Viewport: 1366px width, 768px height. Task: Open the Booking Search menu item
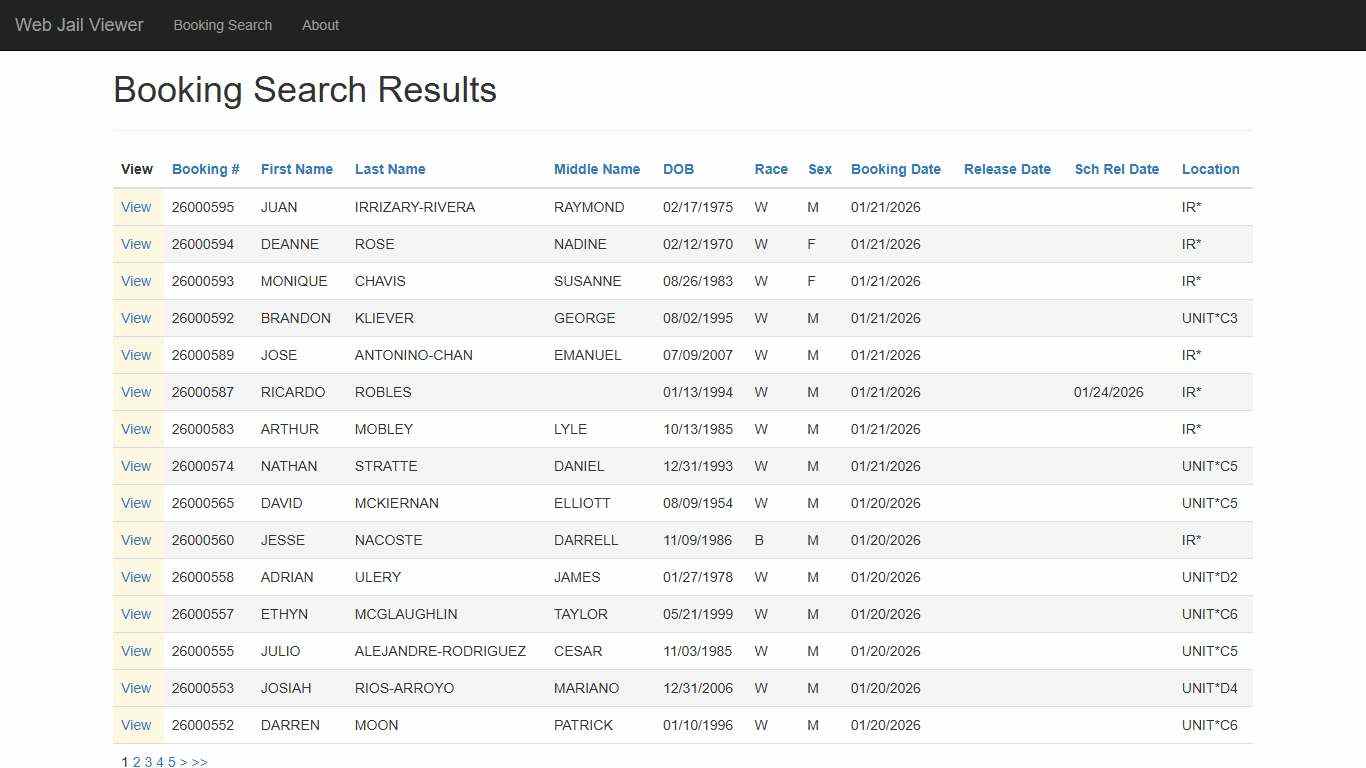(222, 25)
